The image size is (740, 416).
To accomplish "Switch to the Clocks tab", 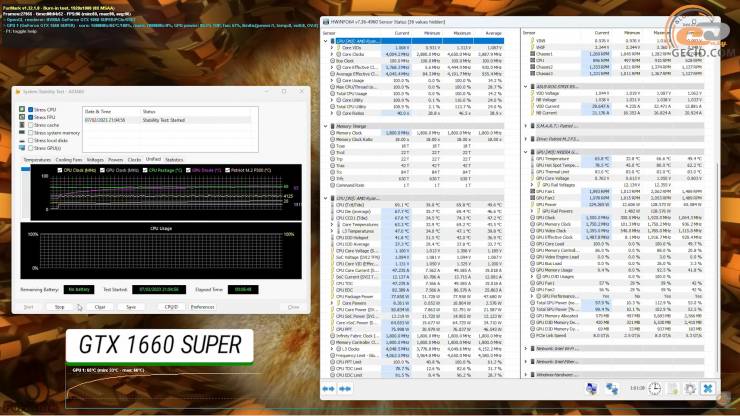I will pos(134,160).
